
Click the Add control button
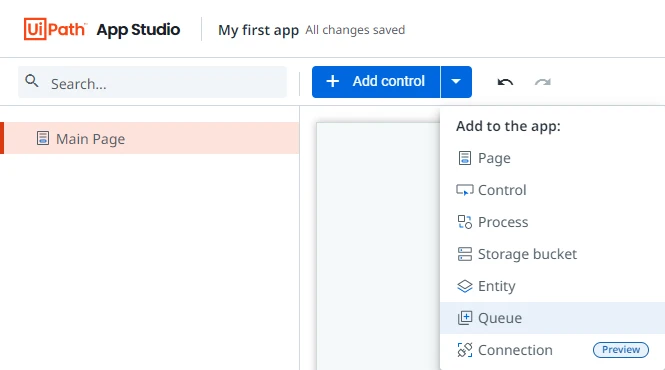point(376,82)
